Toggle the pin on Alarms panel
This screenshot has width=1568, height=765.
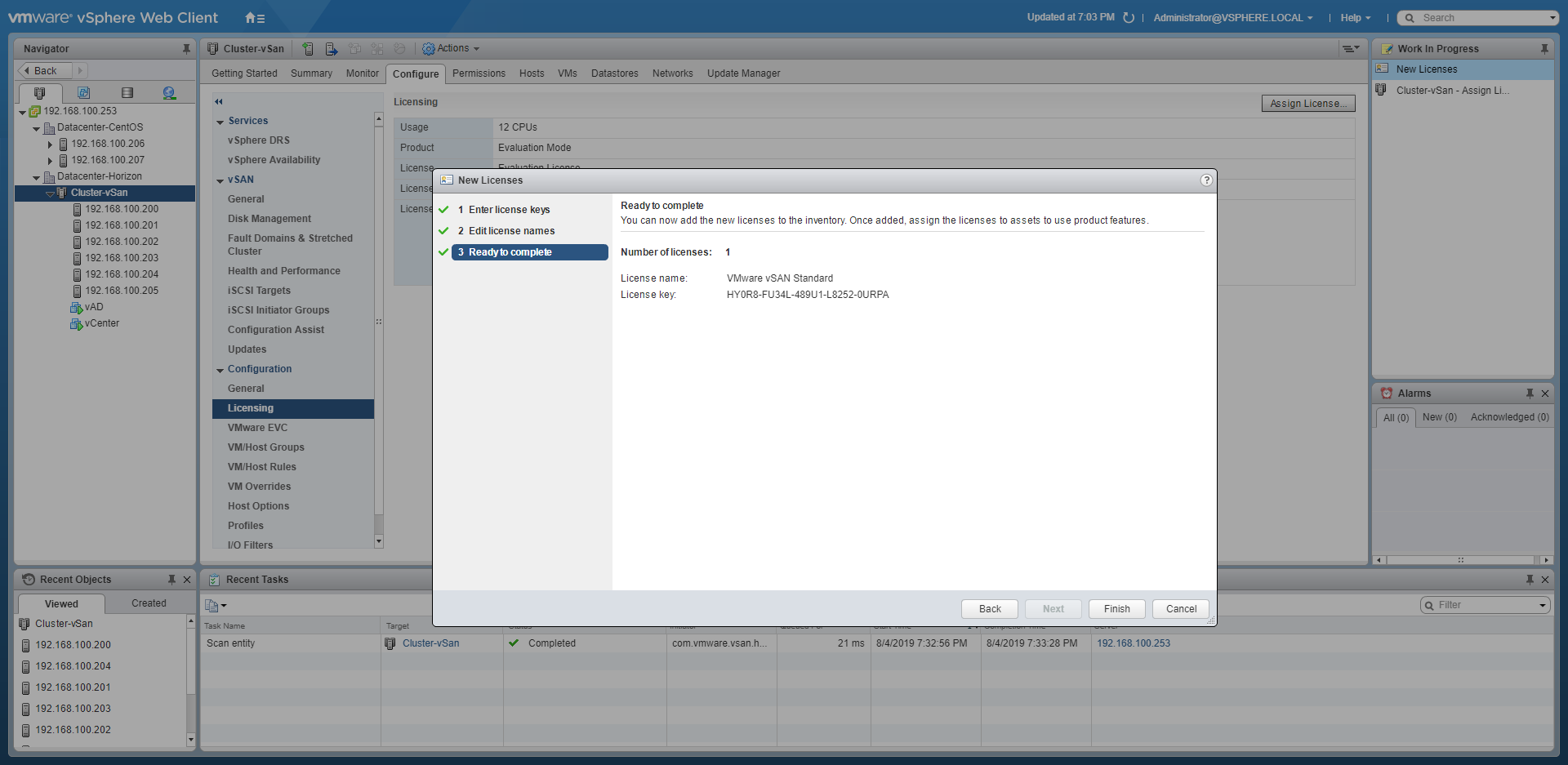[x=1530, y=394]
